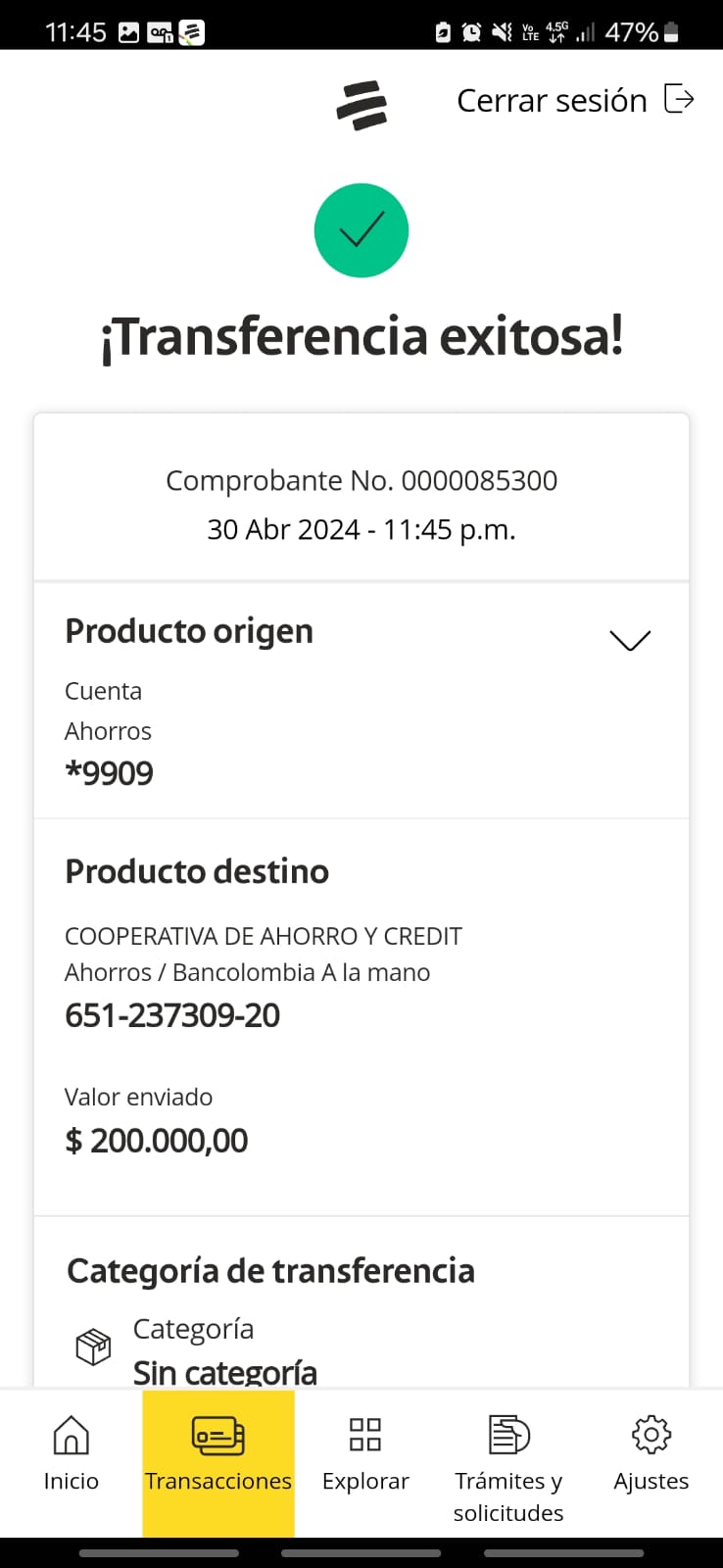Viewport: 723px width, 1568px height.
Task: Tap the Trámites y solicitudes document icon
Action: 508,1435
